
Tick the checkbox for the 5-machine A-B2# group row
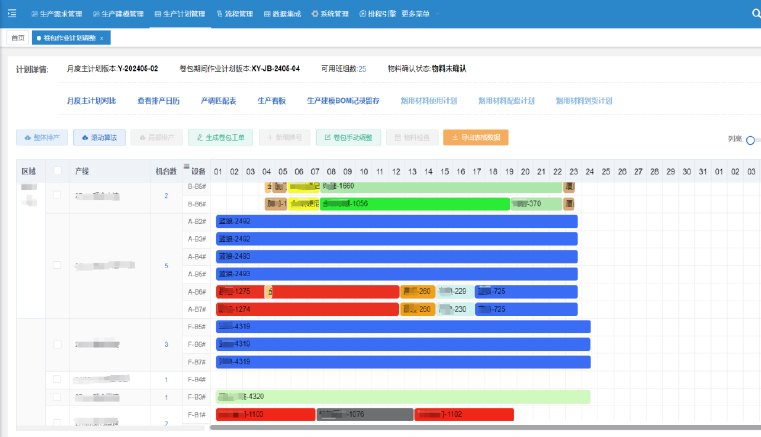pos(57,265)
